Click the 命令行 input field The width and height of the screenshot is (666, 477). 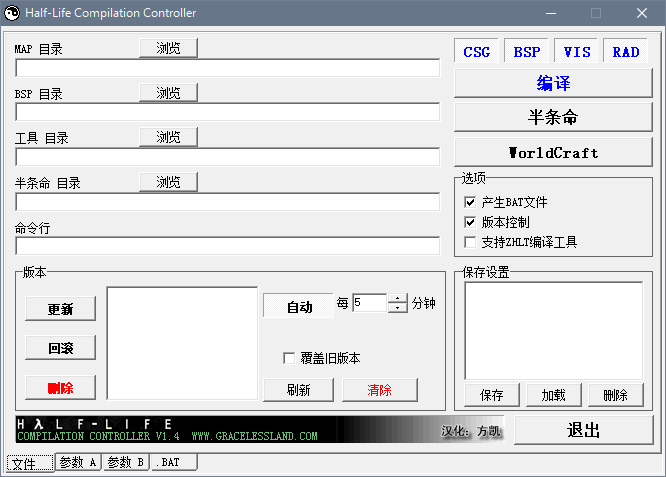coord(227,246)
